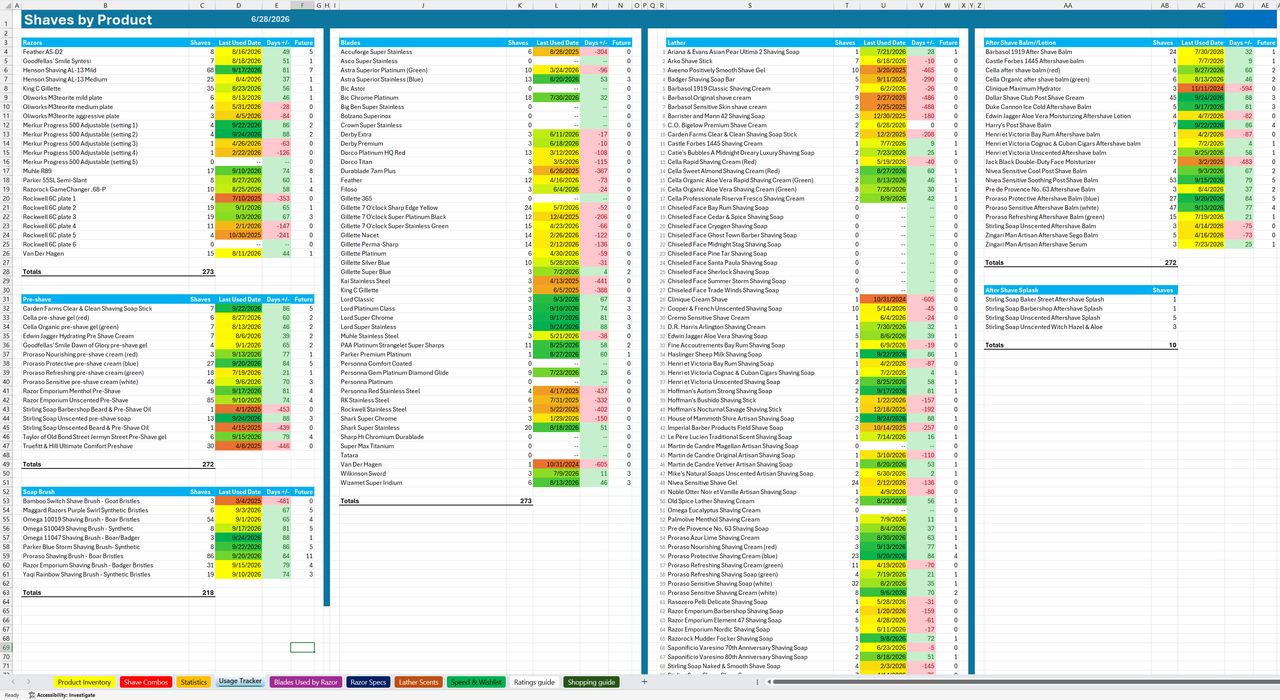The height and width of the screenshot is (700, 1280).
Task: Select 'Old Spice Lather Shaving Cream' cell
Action: click(x=749, y=501)
